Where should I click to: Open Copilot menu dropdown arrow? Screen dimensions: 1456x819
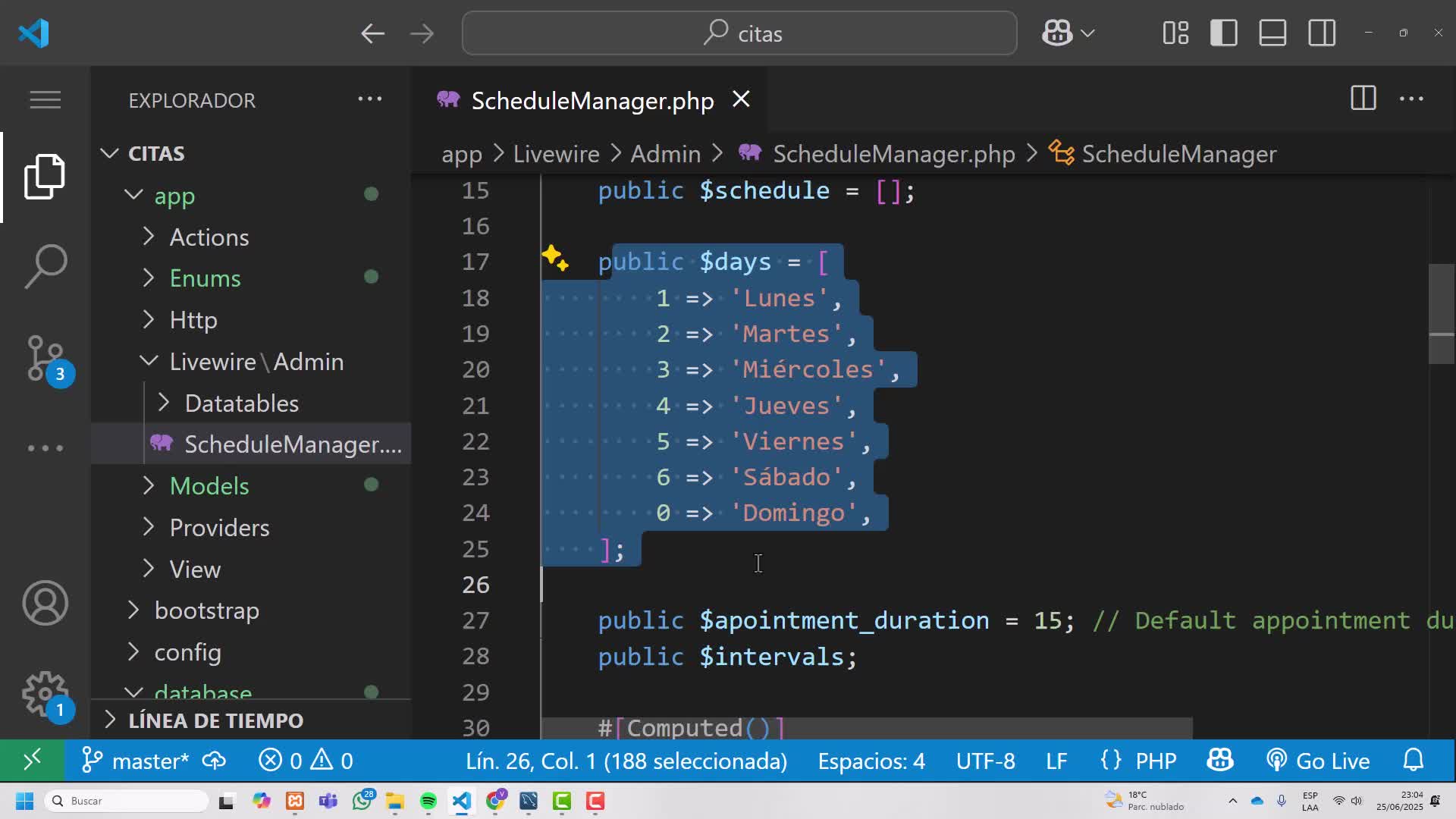pos(1088,33)
